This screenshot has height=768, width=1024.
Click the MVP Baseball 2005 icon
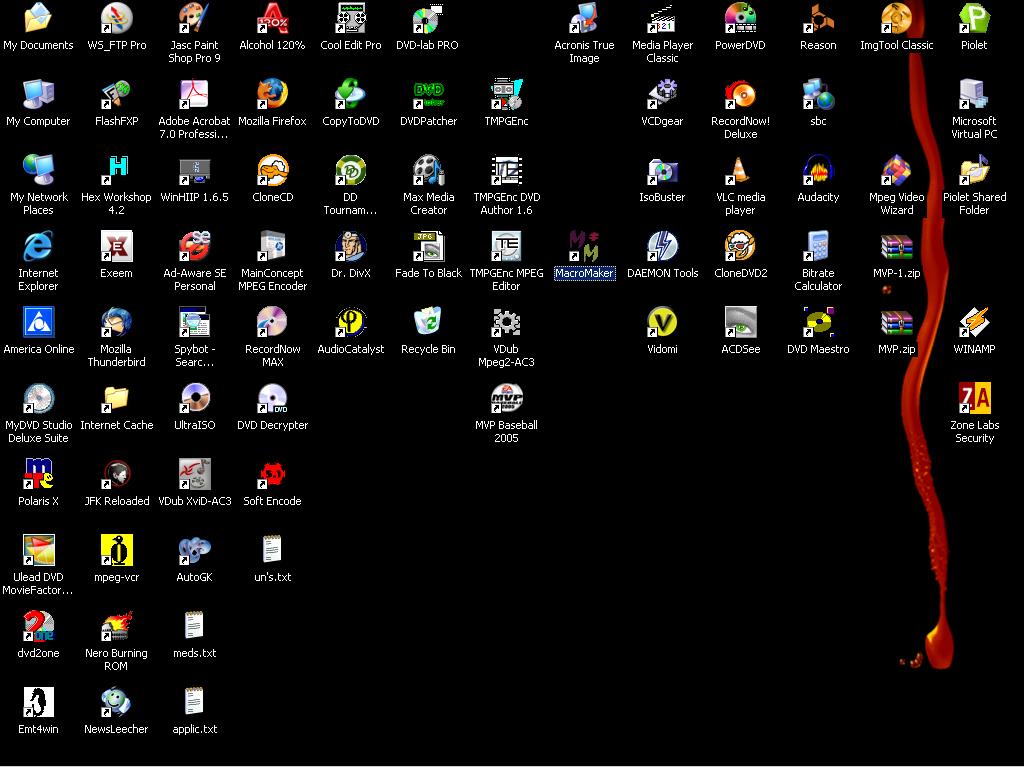tap(507, 398)
